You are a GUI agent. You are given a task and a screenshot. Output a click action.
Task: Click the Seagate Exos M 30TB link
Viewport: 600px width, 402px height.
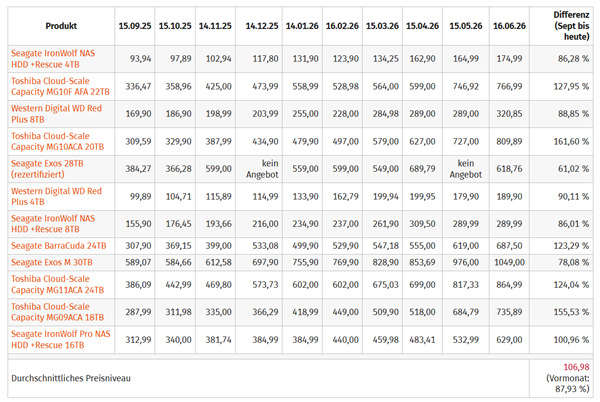pos(52,262)
